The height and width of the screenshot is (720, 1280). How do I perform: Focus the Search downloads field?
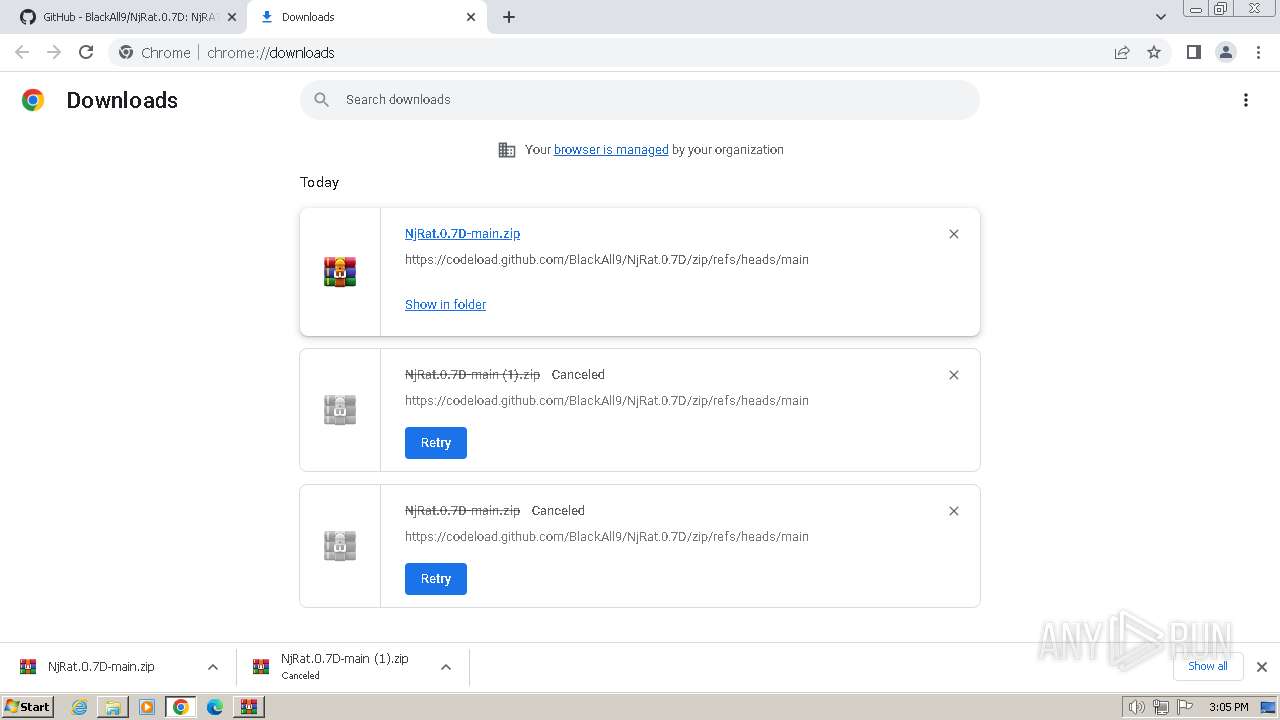click(640, 100)
